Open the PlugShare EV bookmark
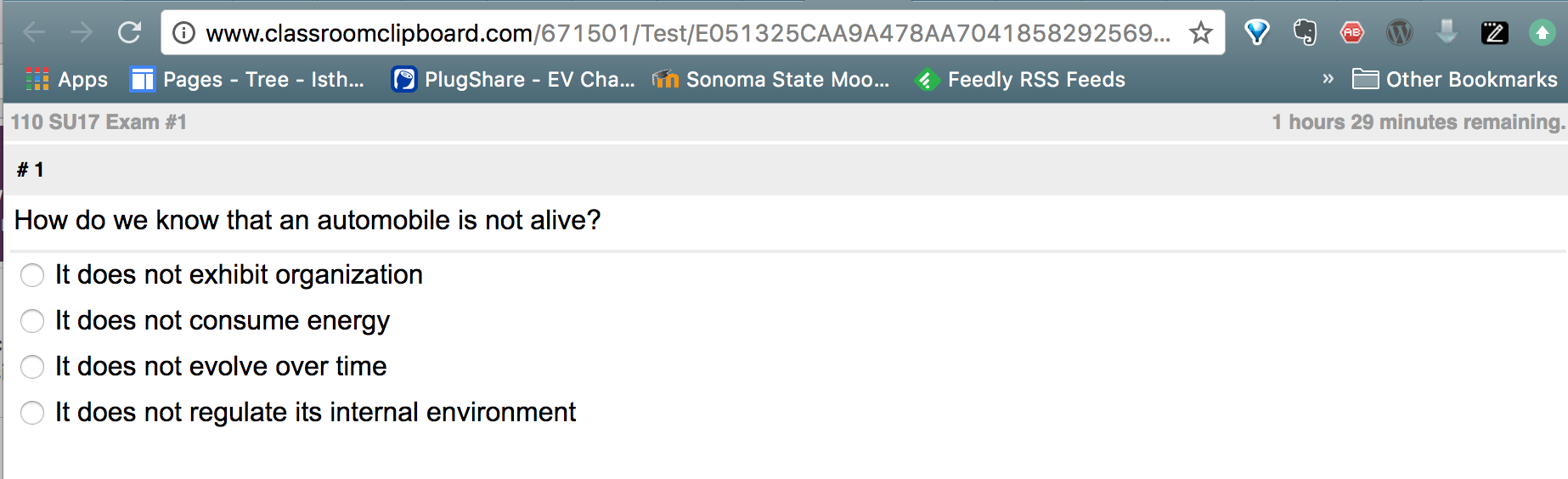Viewport: 1568px width, 479px height. (513, 79)
